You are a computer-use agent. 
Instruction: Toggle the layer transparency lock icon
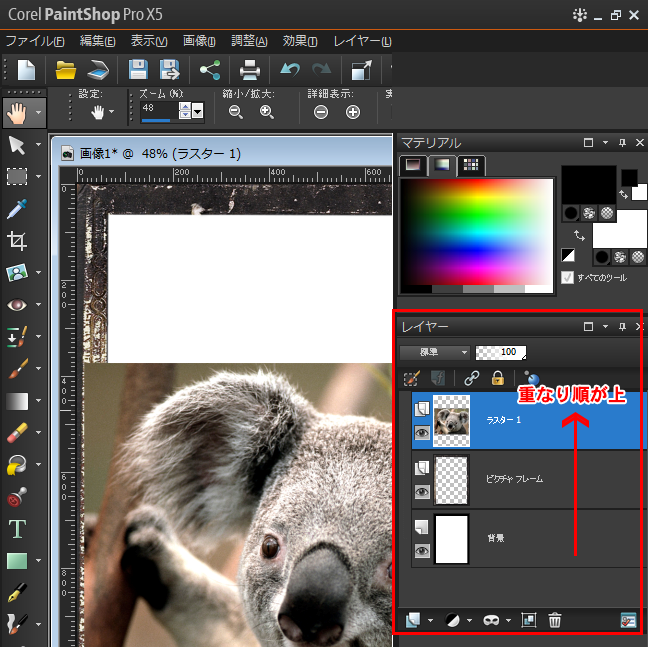(x=498, y=378)
